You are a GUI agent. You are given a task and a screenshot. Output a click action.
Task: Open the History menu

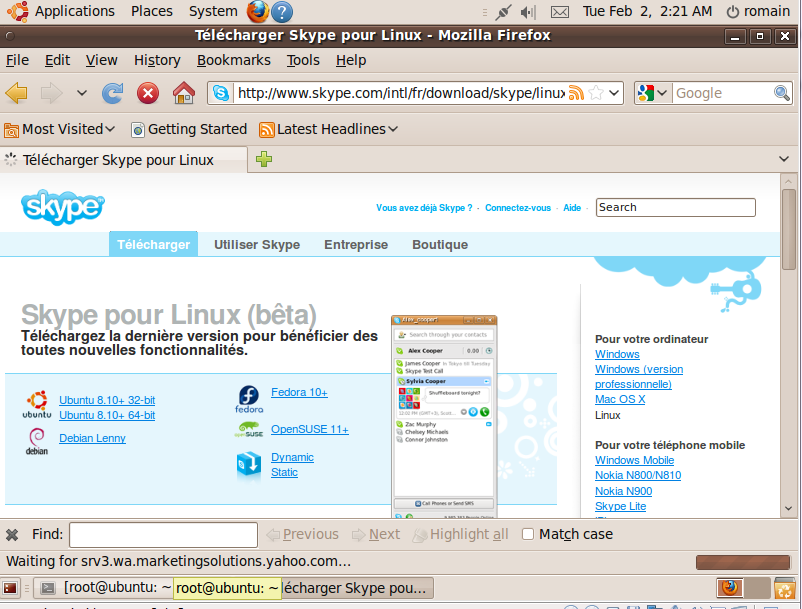[x=157, y=60]
